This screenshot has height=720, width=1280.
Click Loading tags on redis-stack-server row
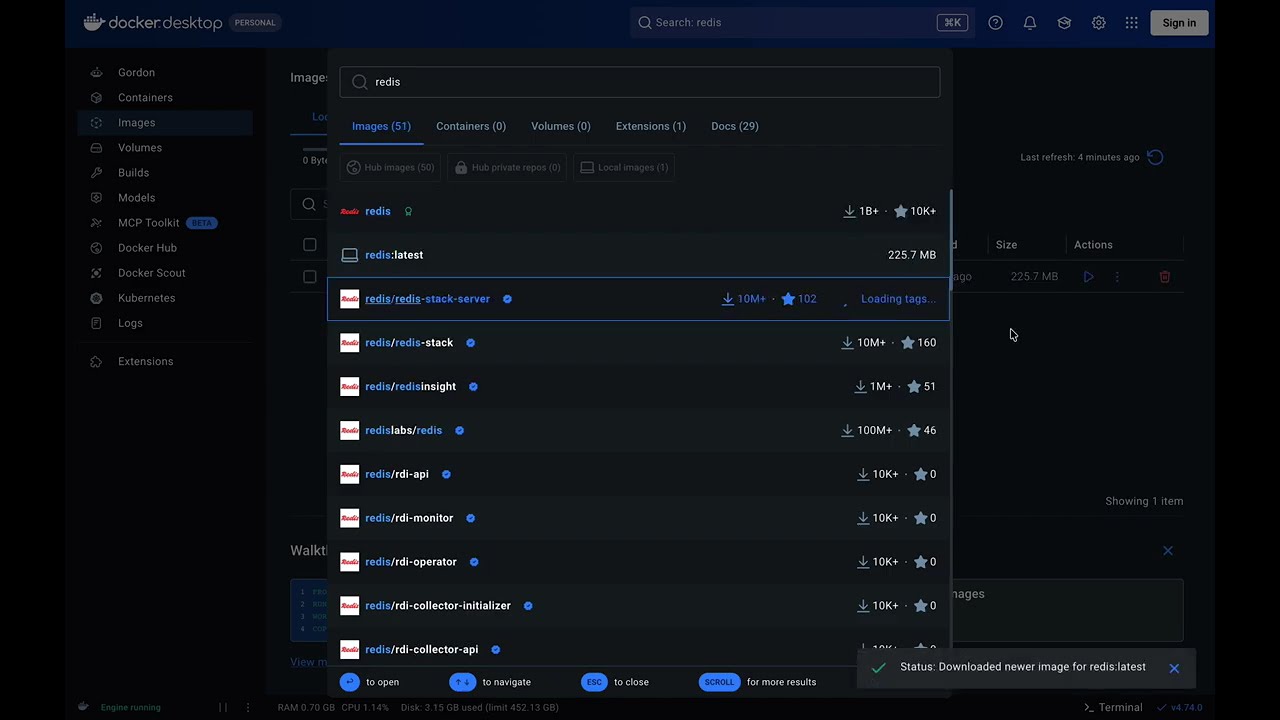(x=898, y=299)
